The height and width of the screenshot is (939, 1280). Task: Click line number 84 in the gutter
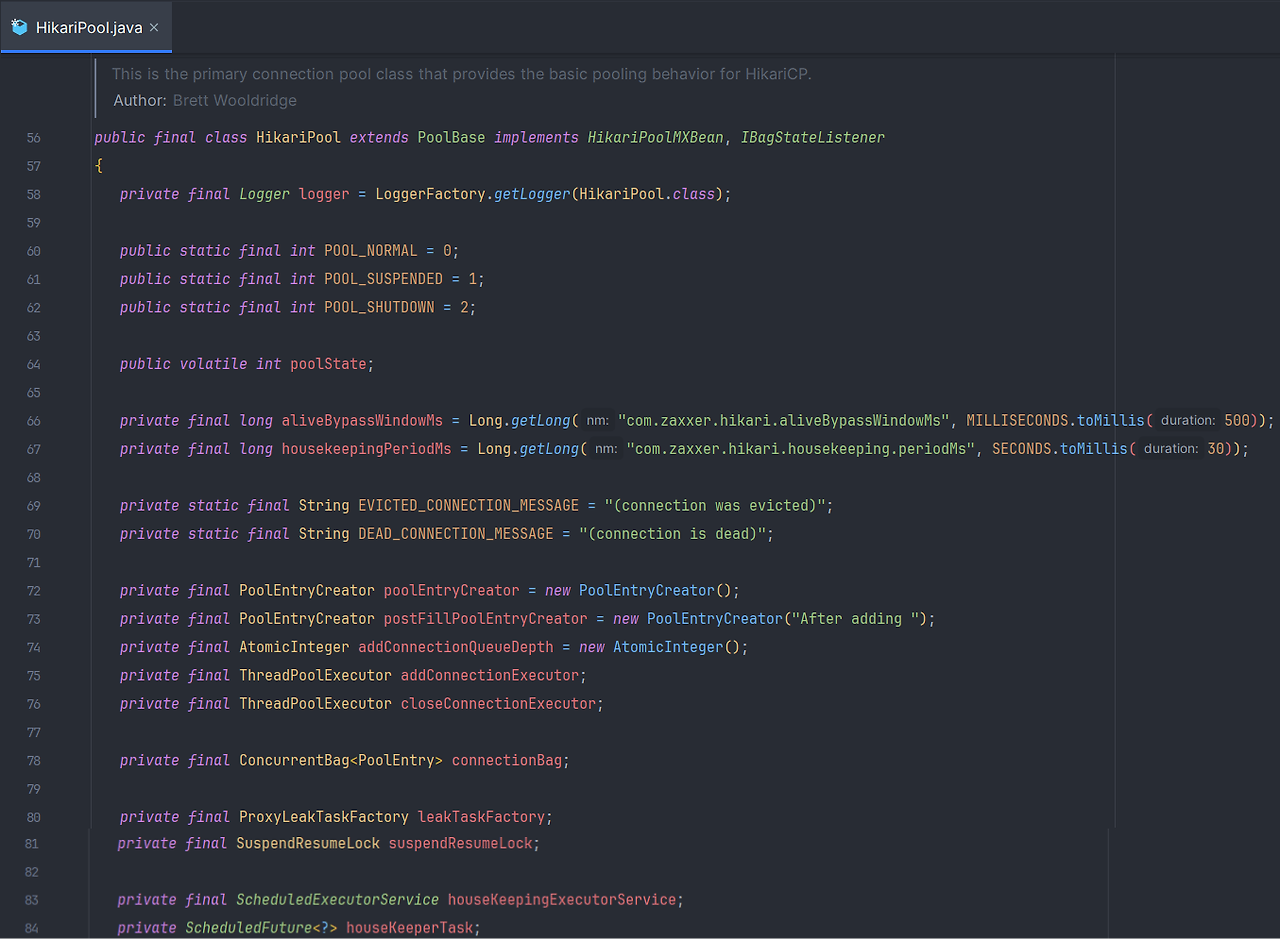(34, 929)
